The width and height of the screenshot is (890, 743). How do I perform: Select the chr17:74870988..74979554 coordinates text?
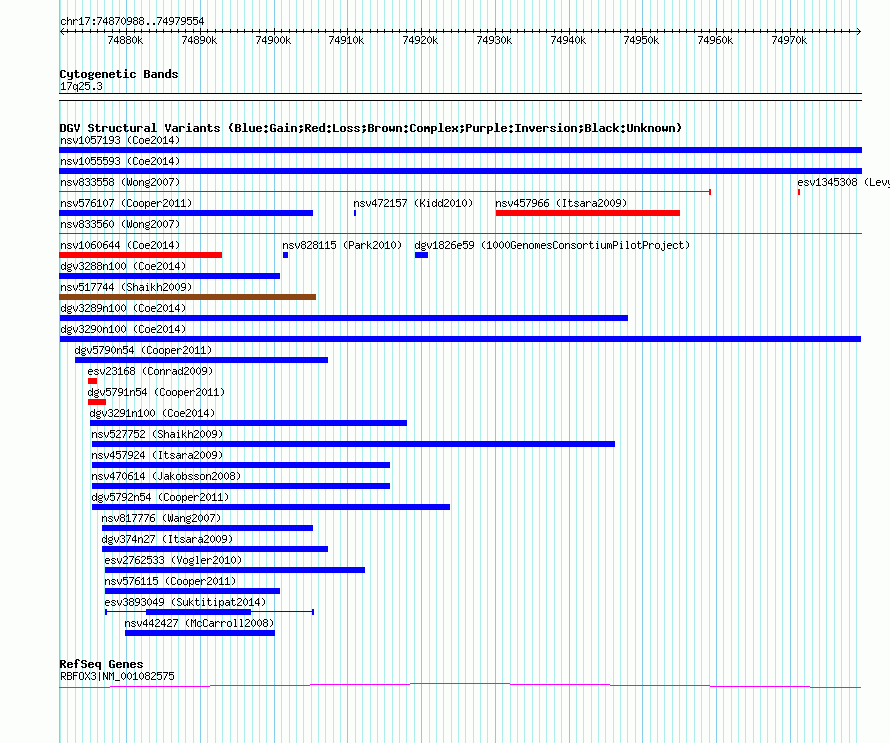[132, 21]
